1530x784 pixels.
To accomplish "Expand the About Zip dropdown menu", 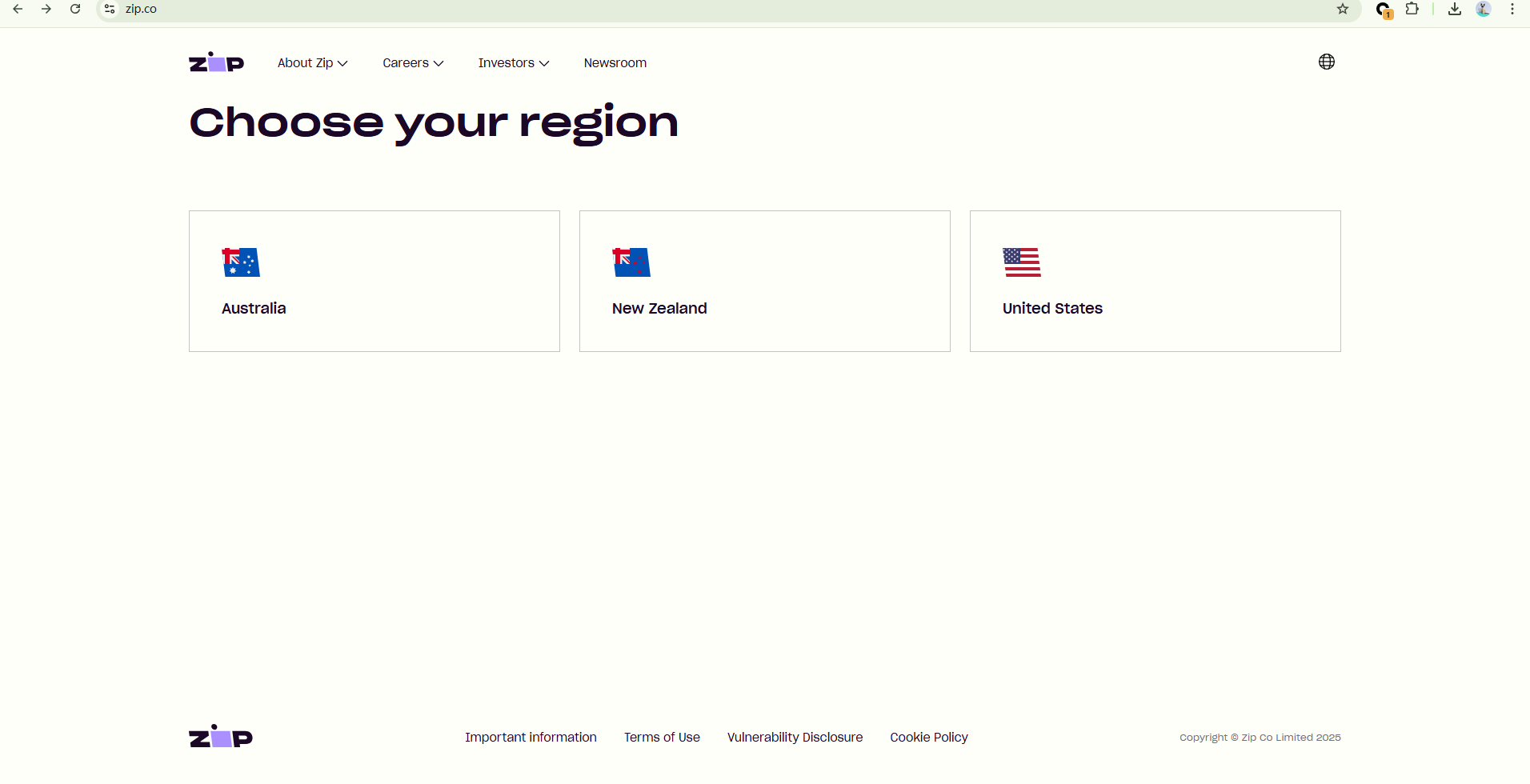I will tap(312, 63).
